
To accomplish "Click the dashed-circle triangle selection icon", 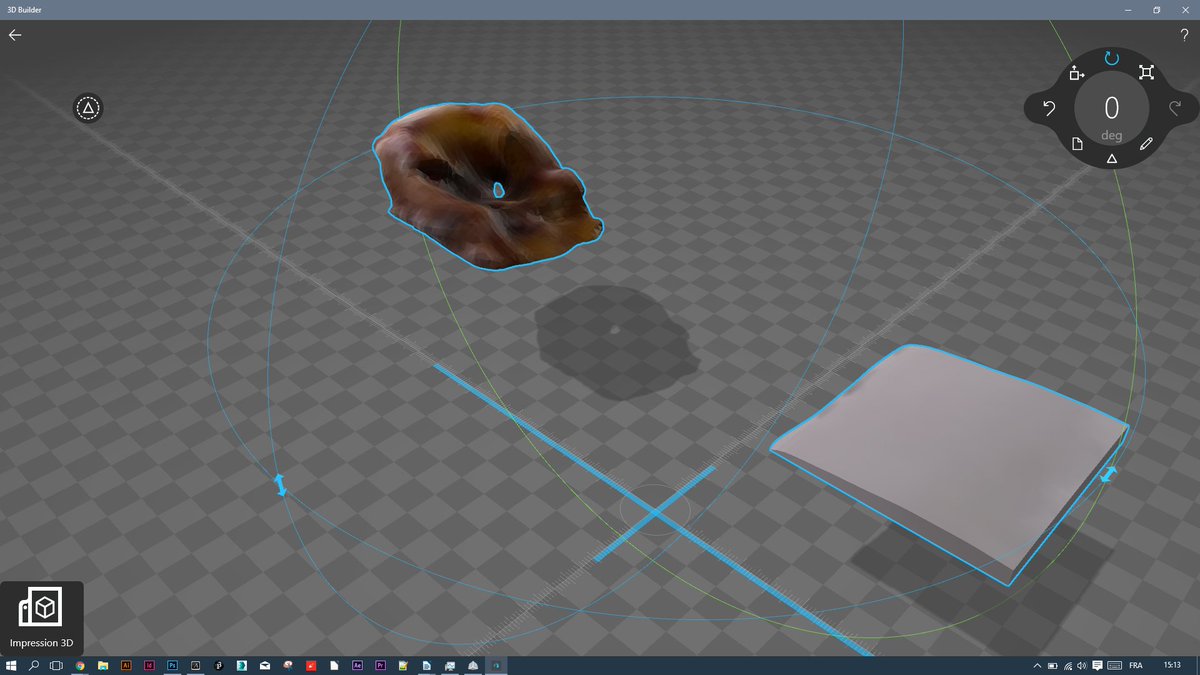I will tap(88, 108).
